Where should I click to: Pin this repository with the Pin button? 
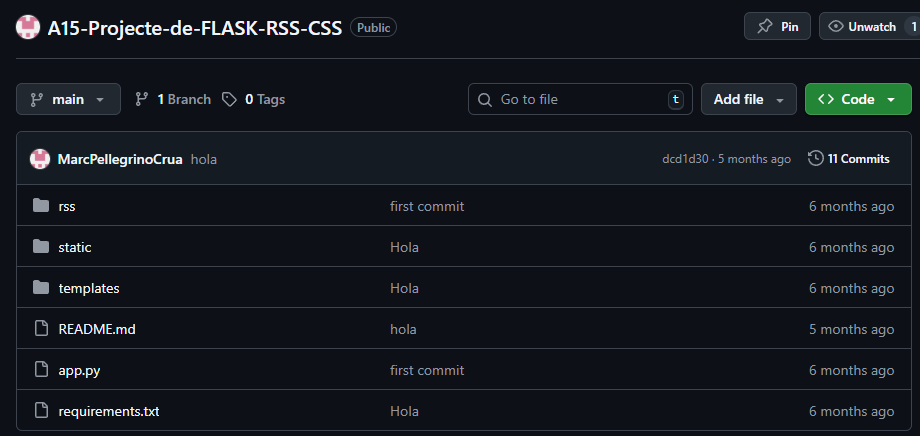[777, 26]
